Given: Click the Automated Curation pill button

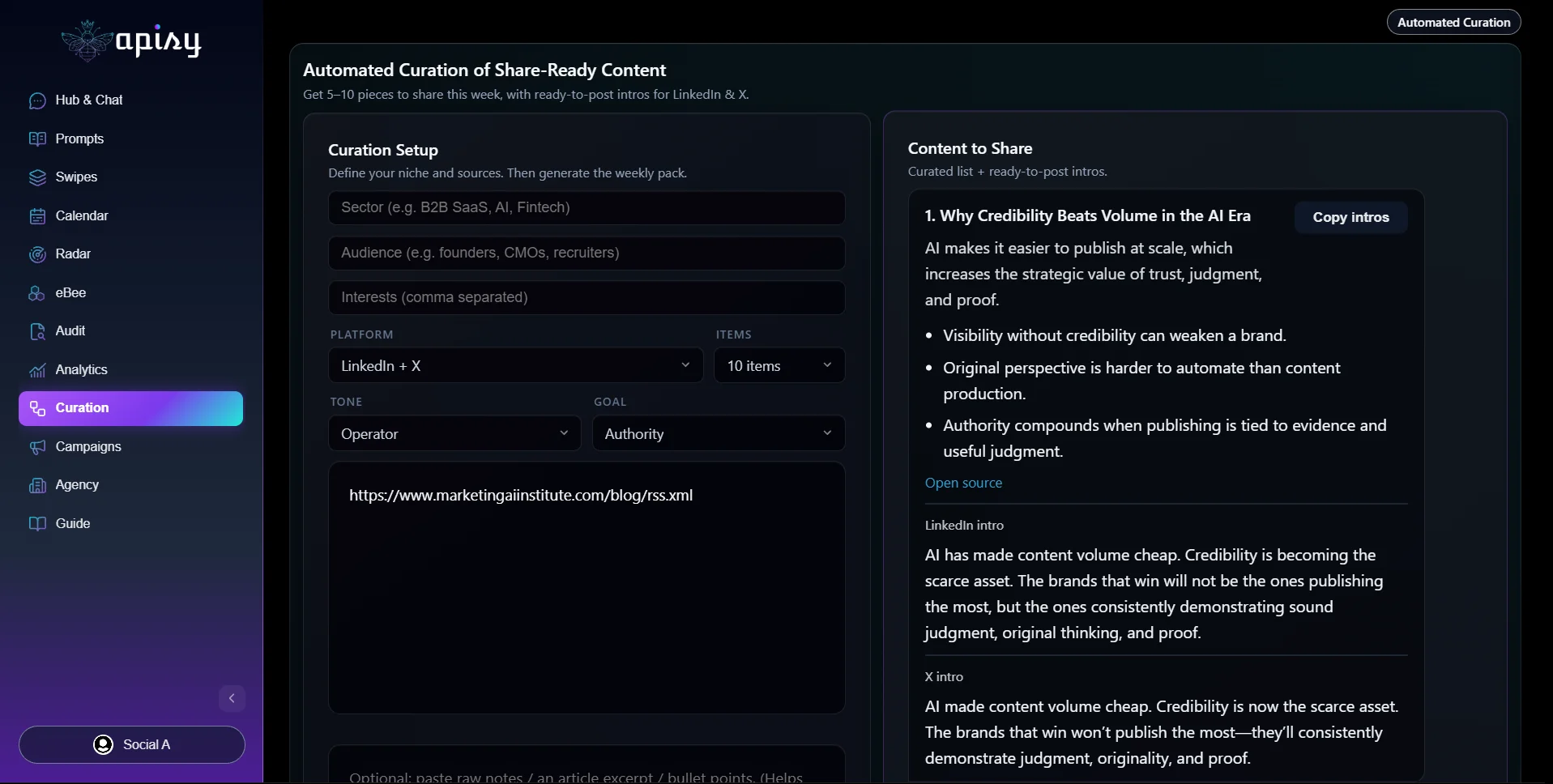Looking at the screenshot, I should 1453,22.
